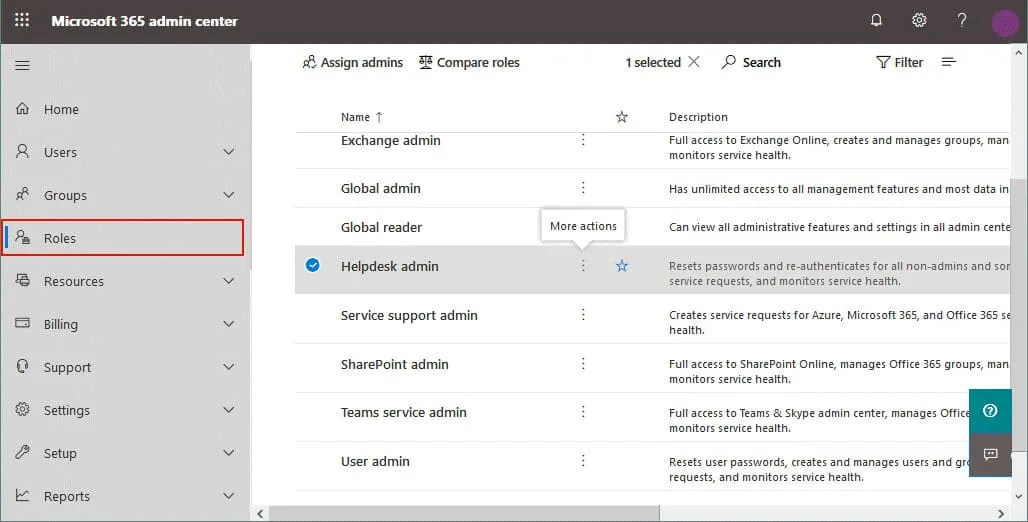The height and width of the screenshot is (522, 1028).
Task: Click the help question mark in header
Action: (962, 21)
